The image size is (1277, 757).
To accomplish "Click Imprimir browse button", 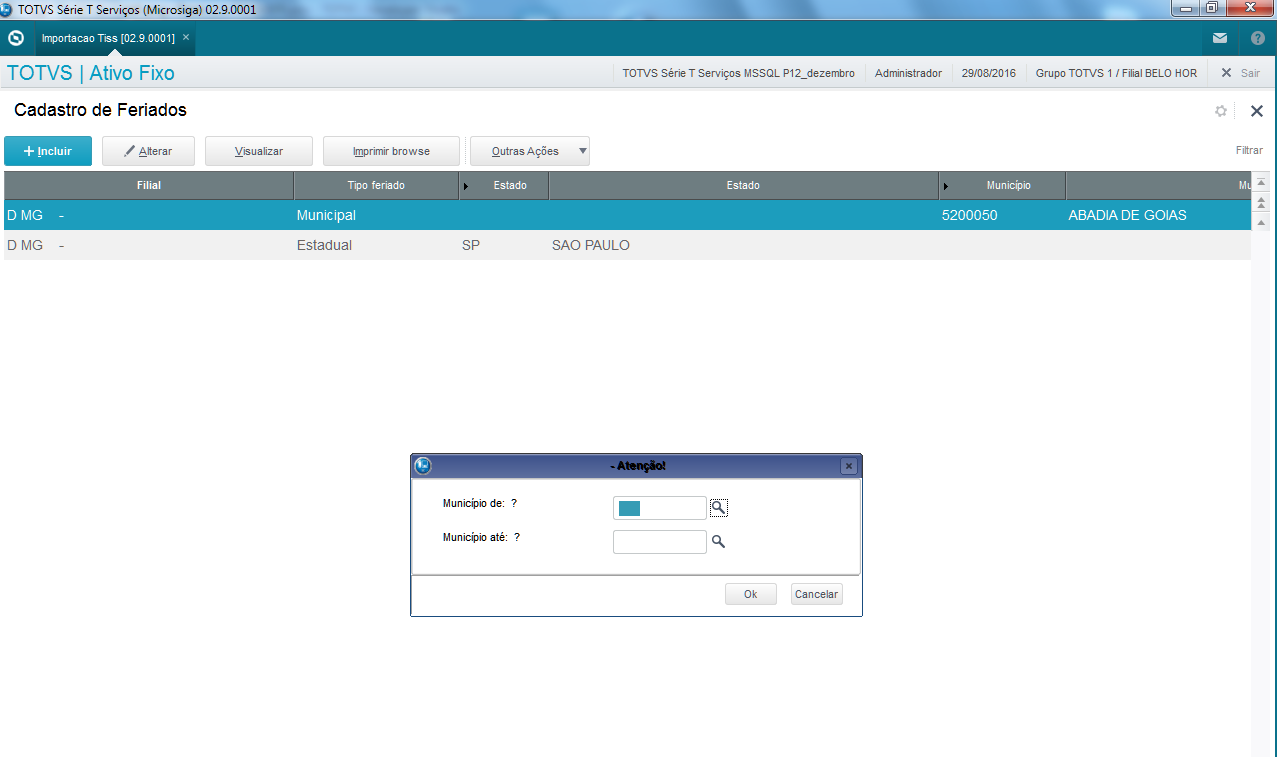I will pyautogui.click(x=391, y=151).
